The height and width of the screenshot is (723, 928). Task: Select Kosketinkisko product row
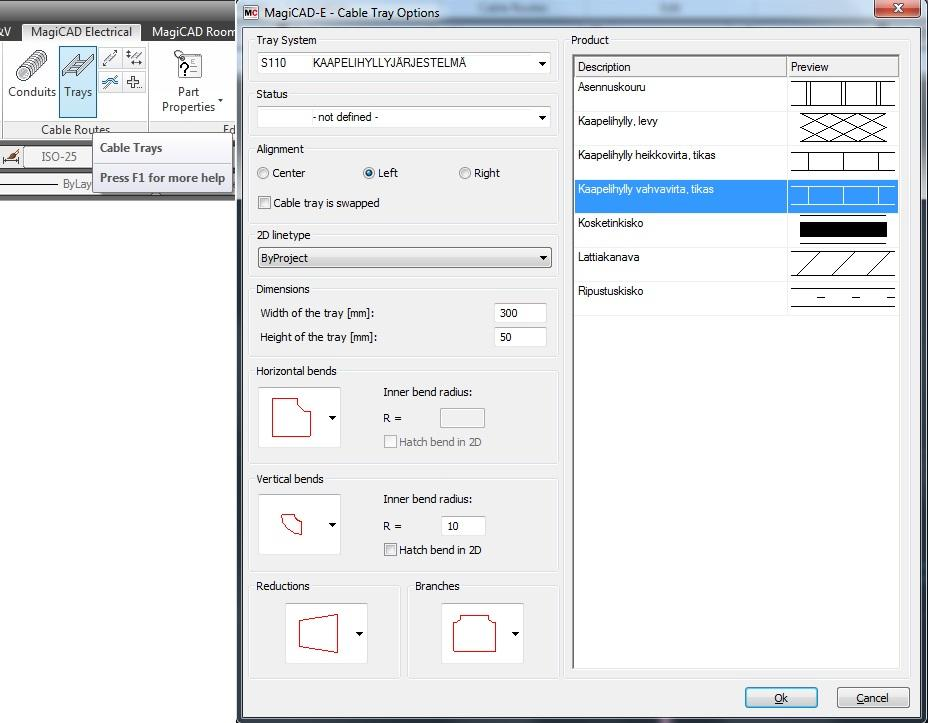point(736,230)
